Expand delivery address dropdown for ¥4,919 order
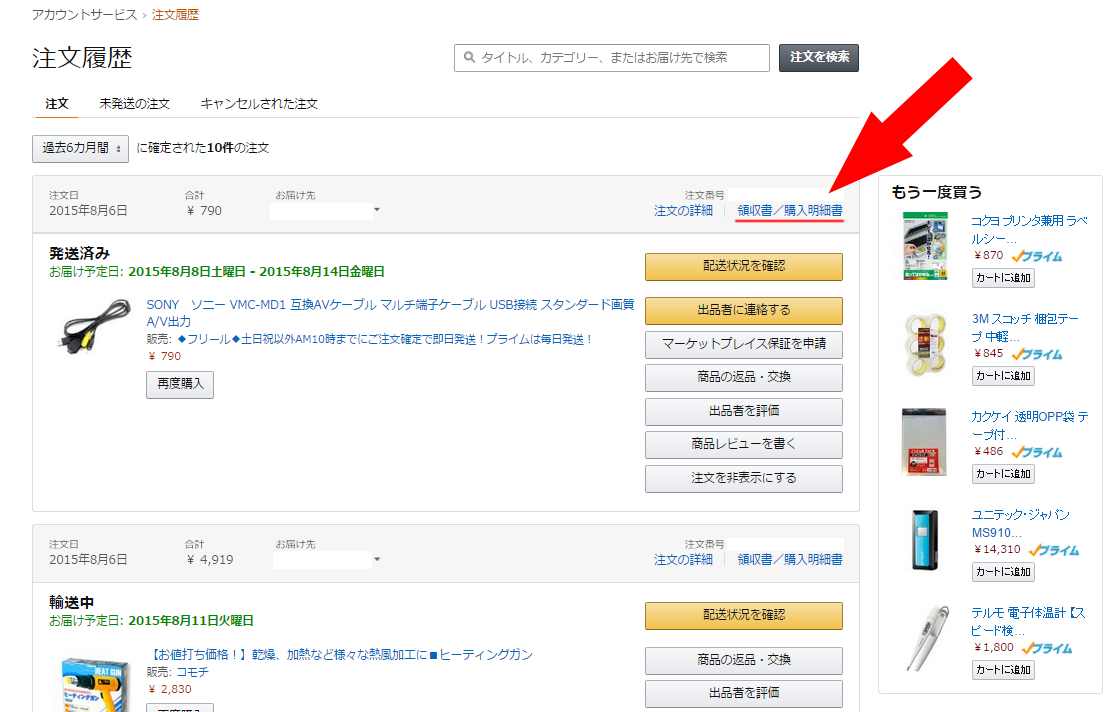The width and height of the screenshot is (1113, 712). [x=377, y=559]
